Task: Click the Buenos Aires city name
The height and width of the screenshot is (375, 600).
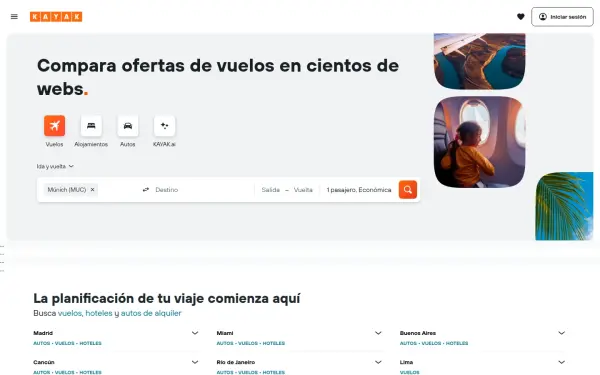Action: (418, 333)
